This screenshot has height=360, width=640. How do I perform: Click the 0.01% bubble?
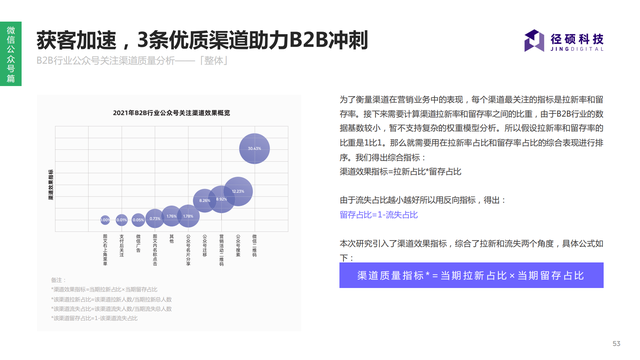(121, 220)
